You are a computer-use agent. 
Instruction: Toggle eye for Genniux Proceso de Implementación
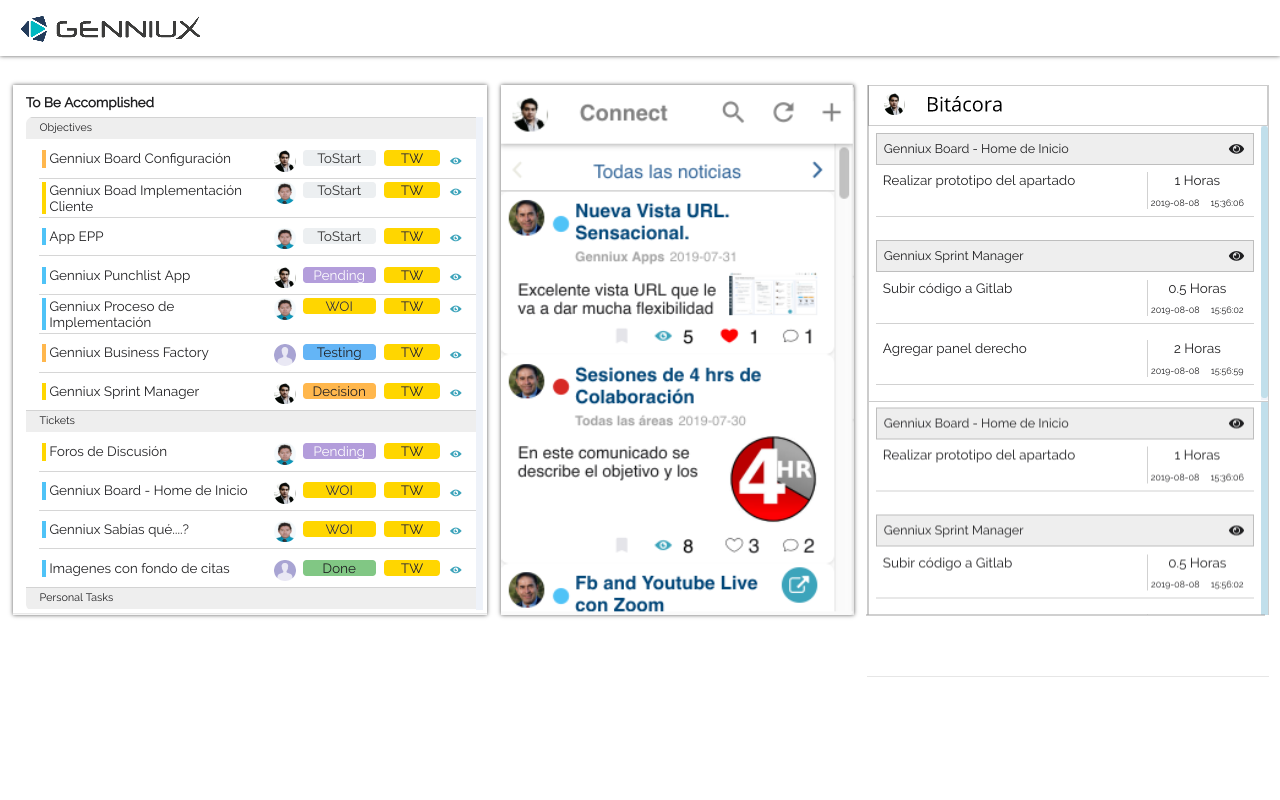point(456,309)
